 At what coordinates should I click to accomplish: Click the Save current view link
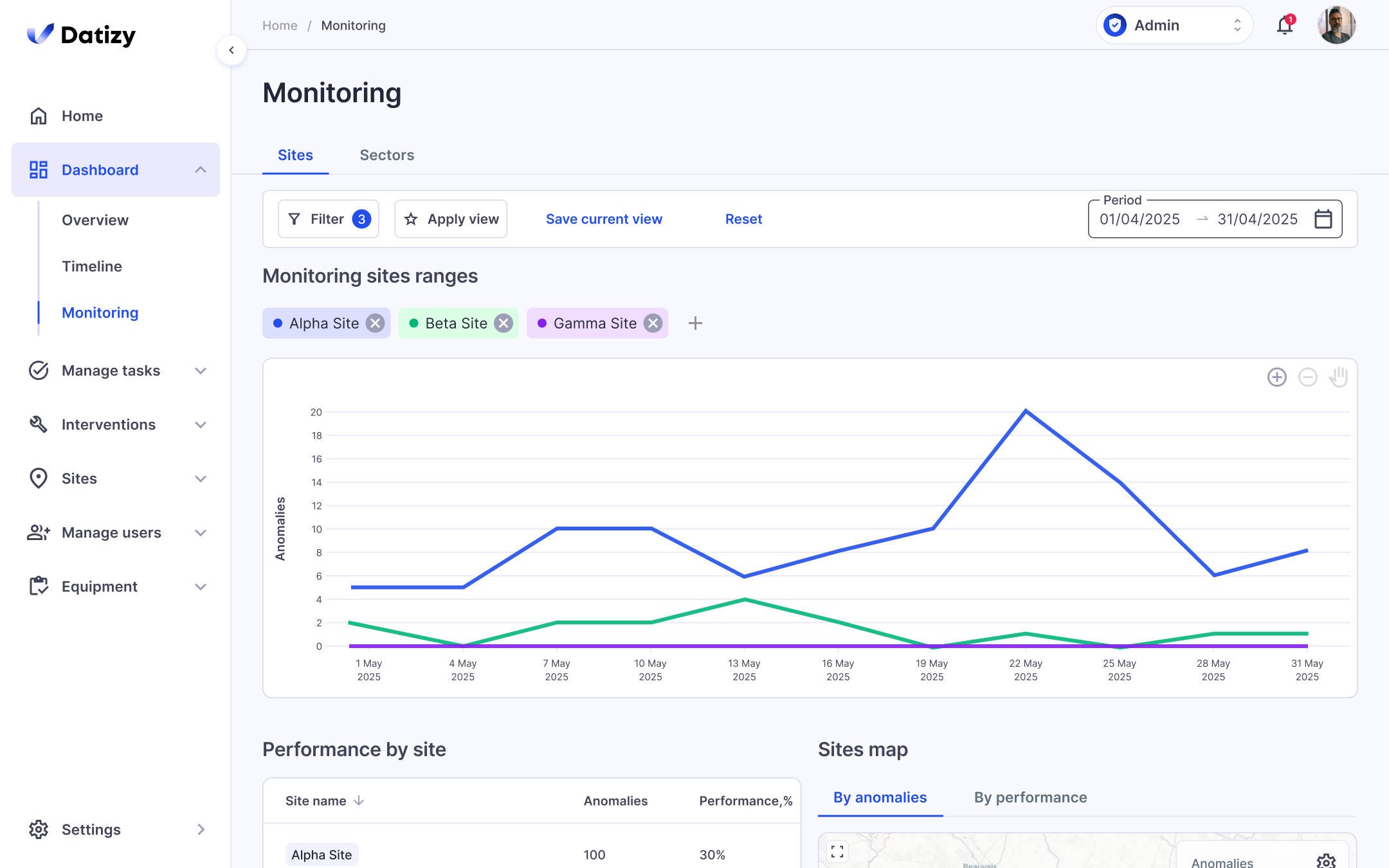pos(603,219)
